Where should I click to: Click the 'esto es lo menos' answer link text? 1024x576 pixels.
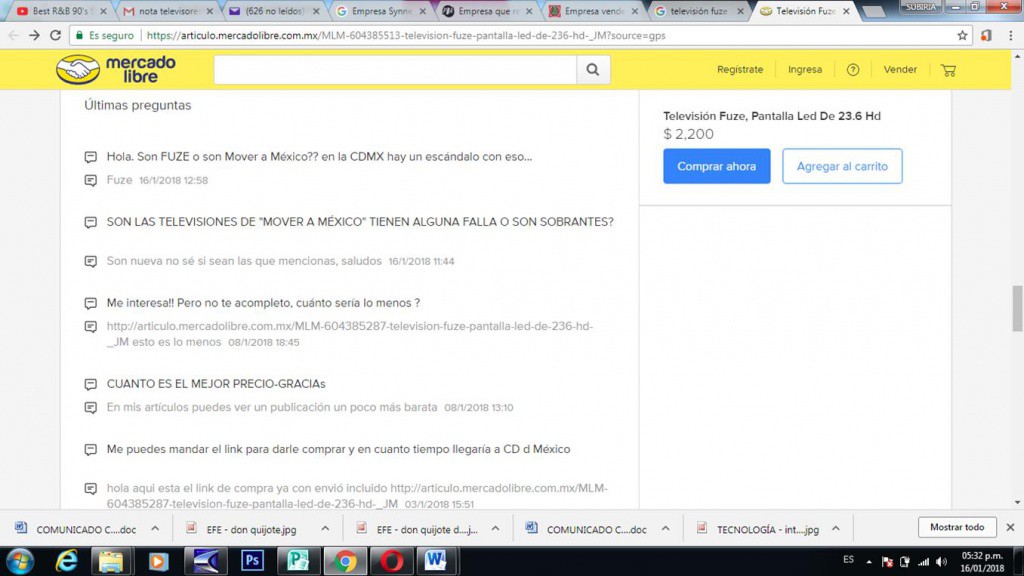pyautogui.click(x=177, y=342)
